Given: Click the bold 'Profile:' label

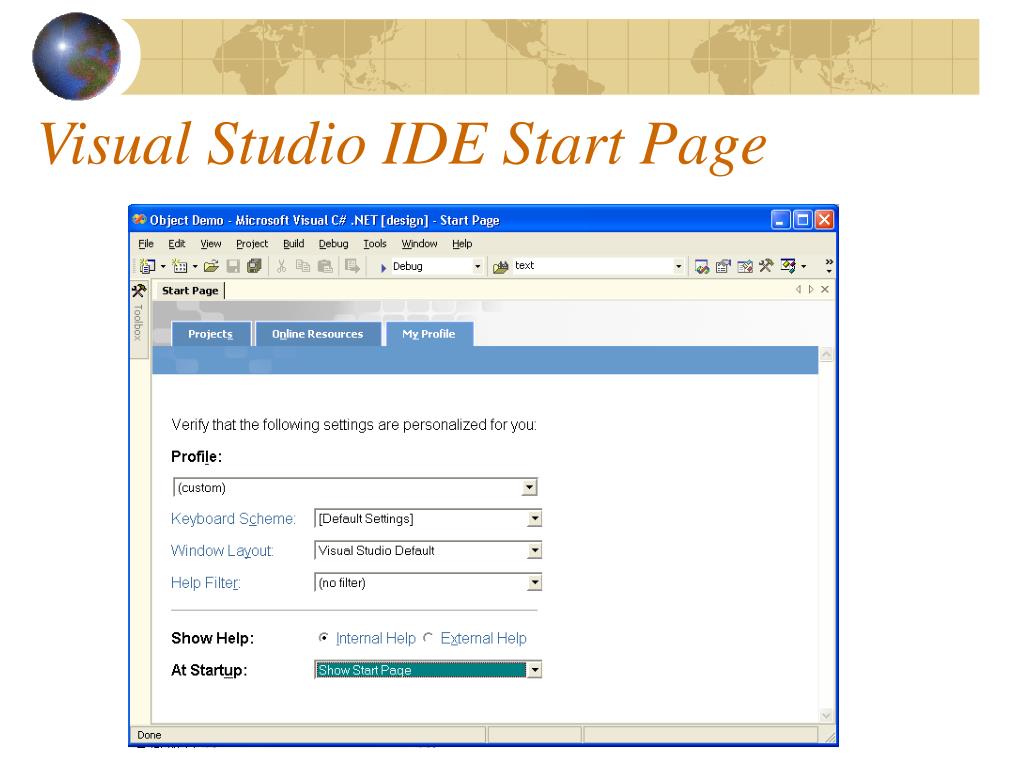Looking at the screenshot, I should point(197,456).
